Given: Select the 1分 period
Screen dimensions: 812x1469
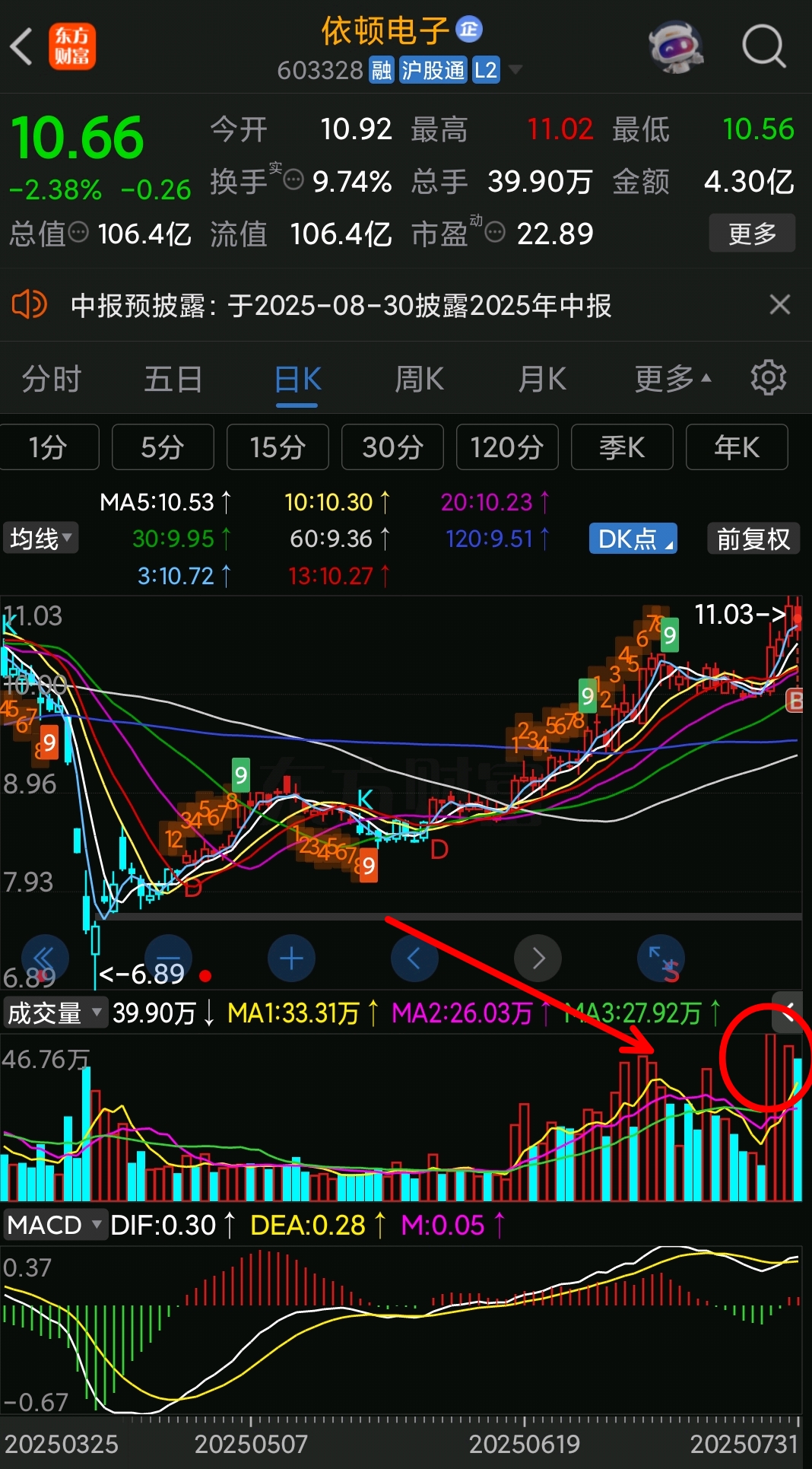Looking at the screenshot, I should click(48, 447).
